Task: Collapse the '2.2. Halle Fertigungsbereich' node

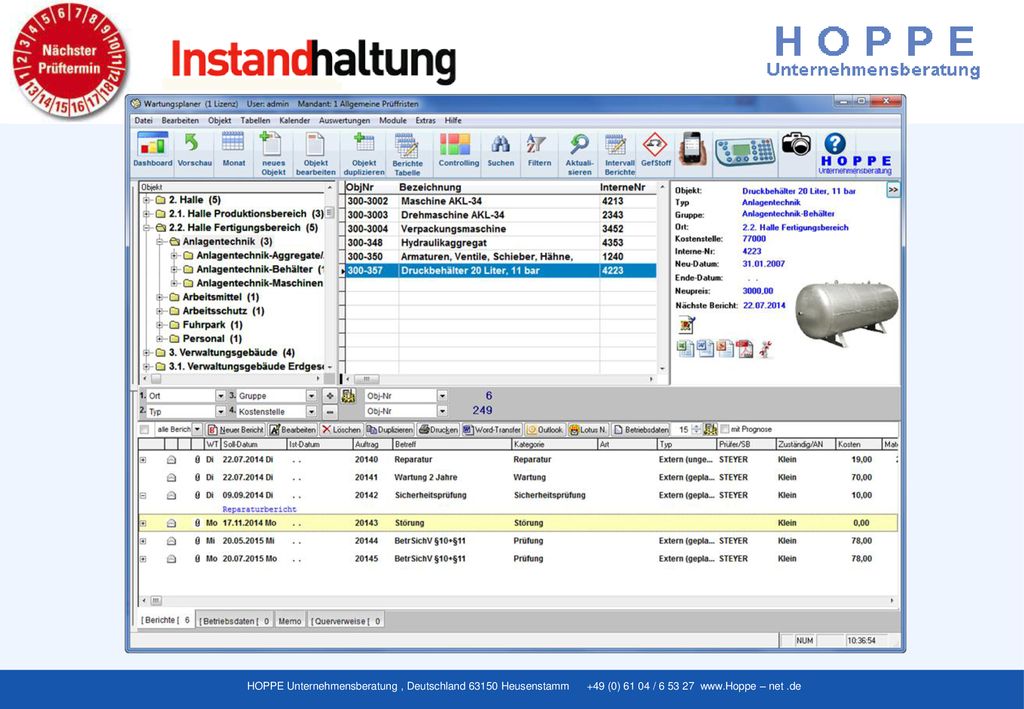Action: tap(147, 228)
